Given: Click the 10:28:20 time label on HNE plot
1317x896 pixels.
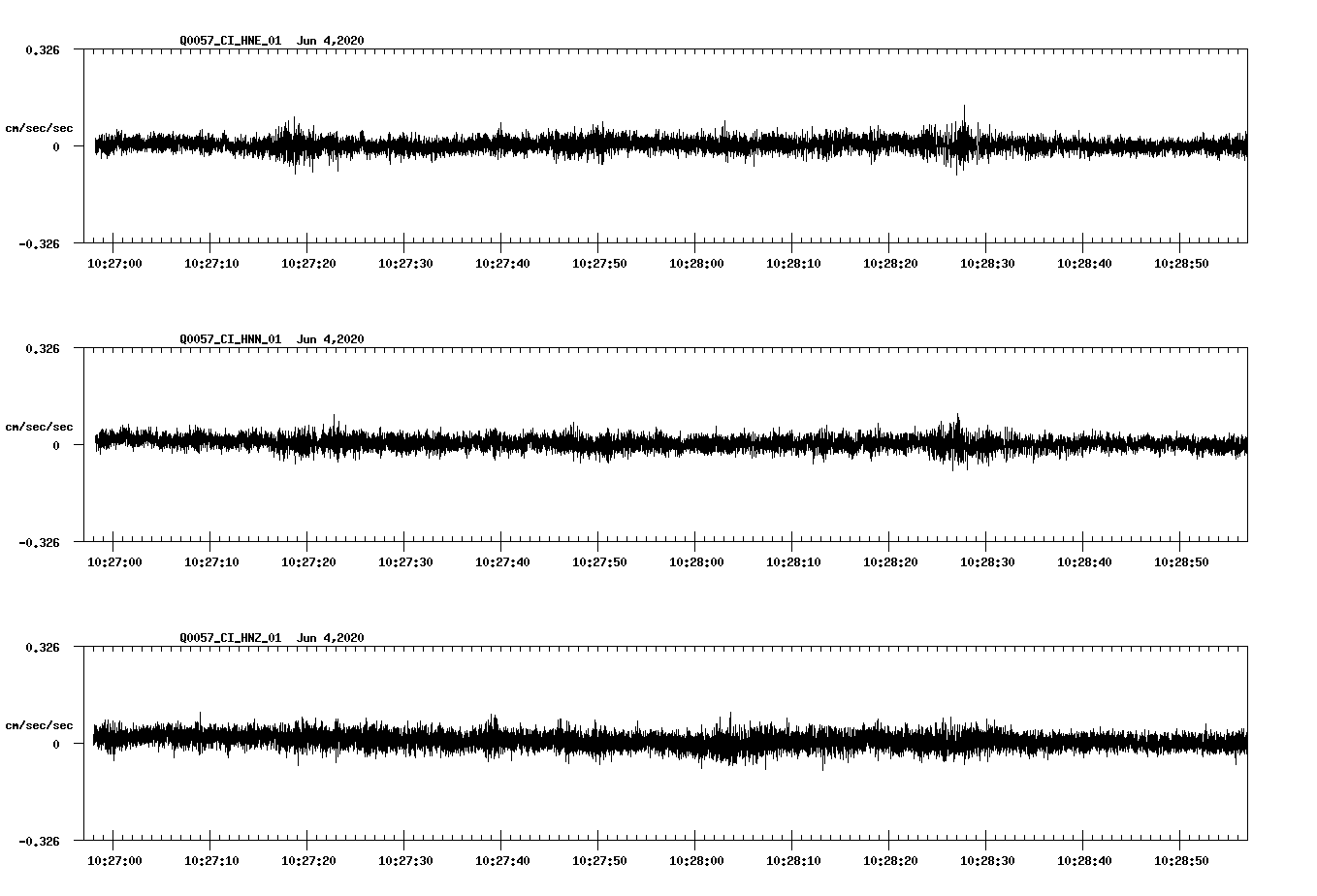Looking at the screenshot, I should click(x=890, y=263).
